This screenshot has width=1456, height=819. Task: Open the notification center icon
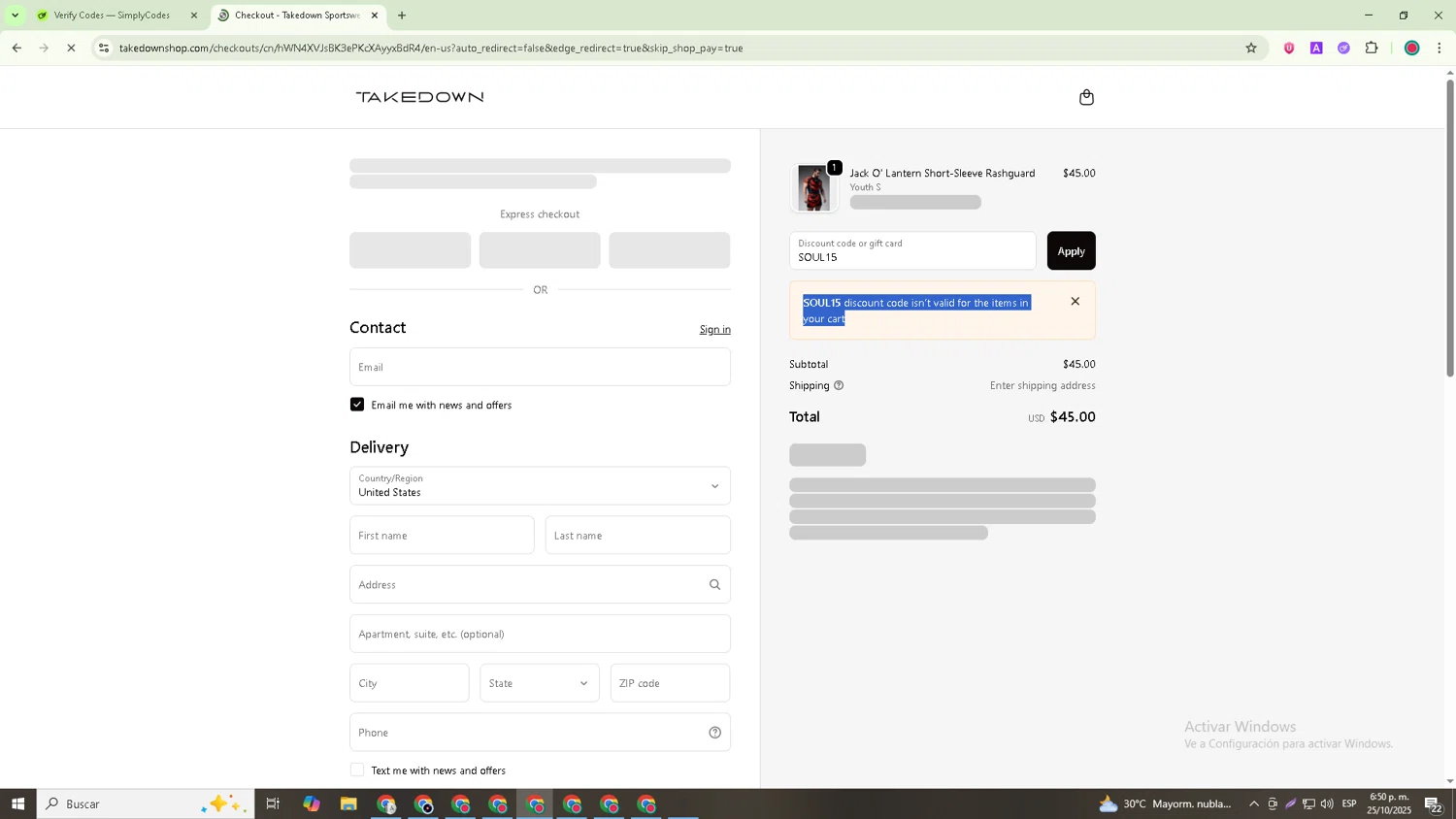(x=1433, y=803)
